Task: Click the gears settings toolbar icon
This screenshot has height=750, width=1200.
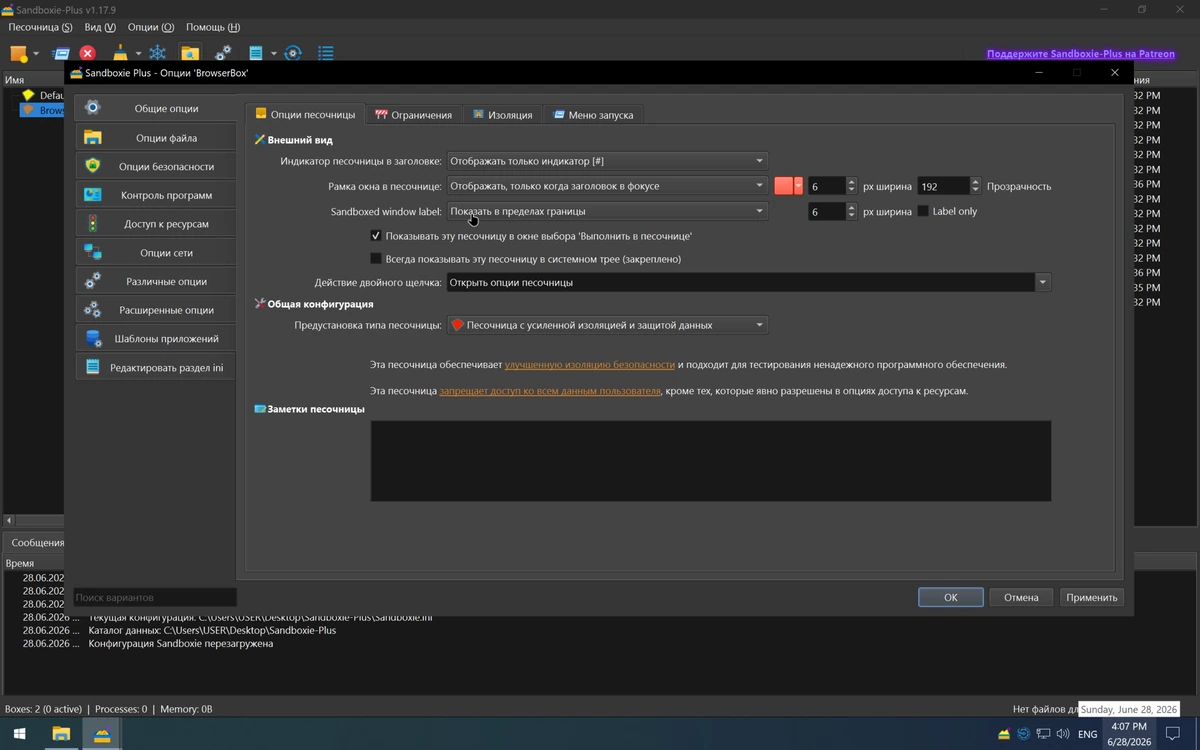Action: [x=223, y=53]
